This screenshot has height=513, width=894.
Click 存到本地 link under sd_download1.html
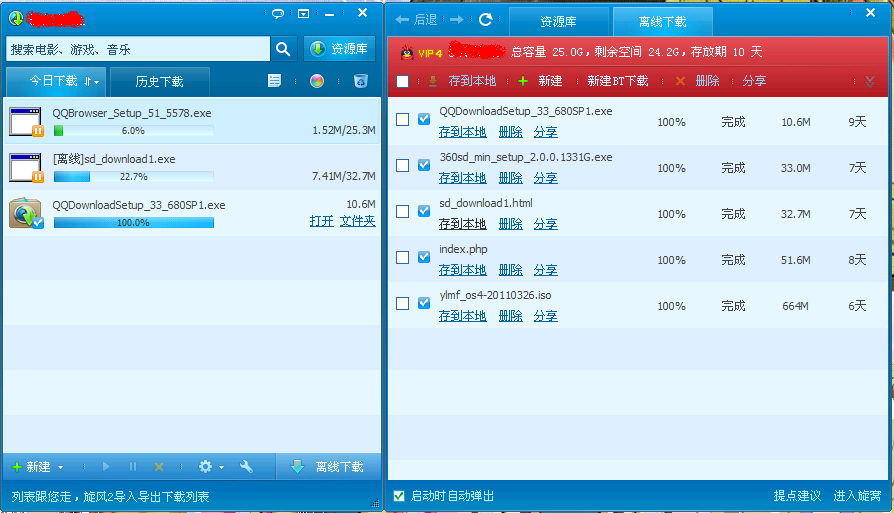(x=462, y=224)
